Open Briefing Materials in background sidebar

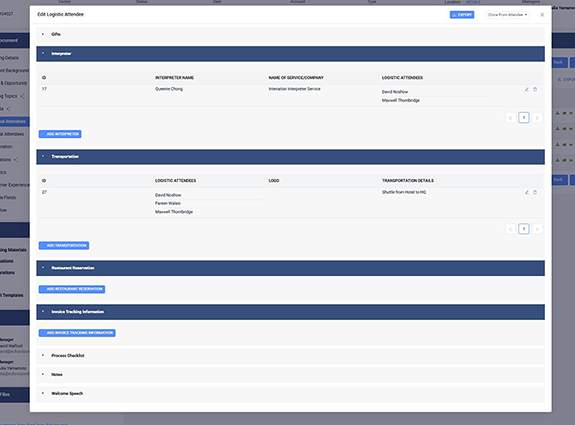(x=13, y=250)
